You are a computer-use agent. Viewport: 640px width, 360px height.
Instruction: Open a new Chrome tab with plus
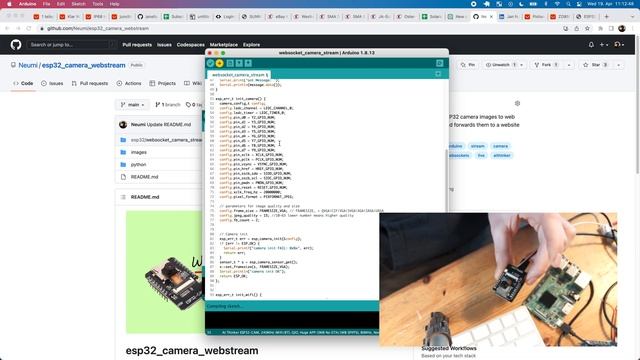click(607, 17)
